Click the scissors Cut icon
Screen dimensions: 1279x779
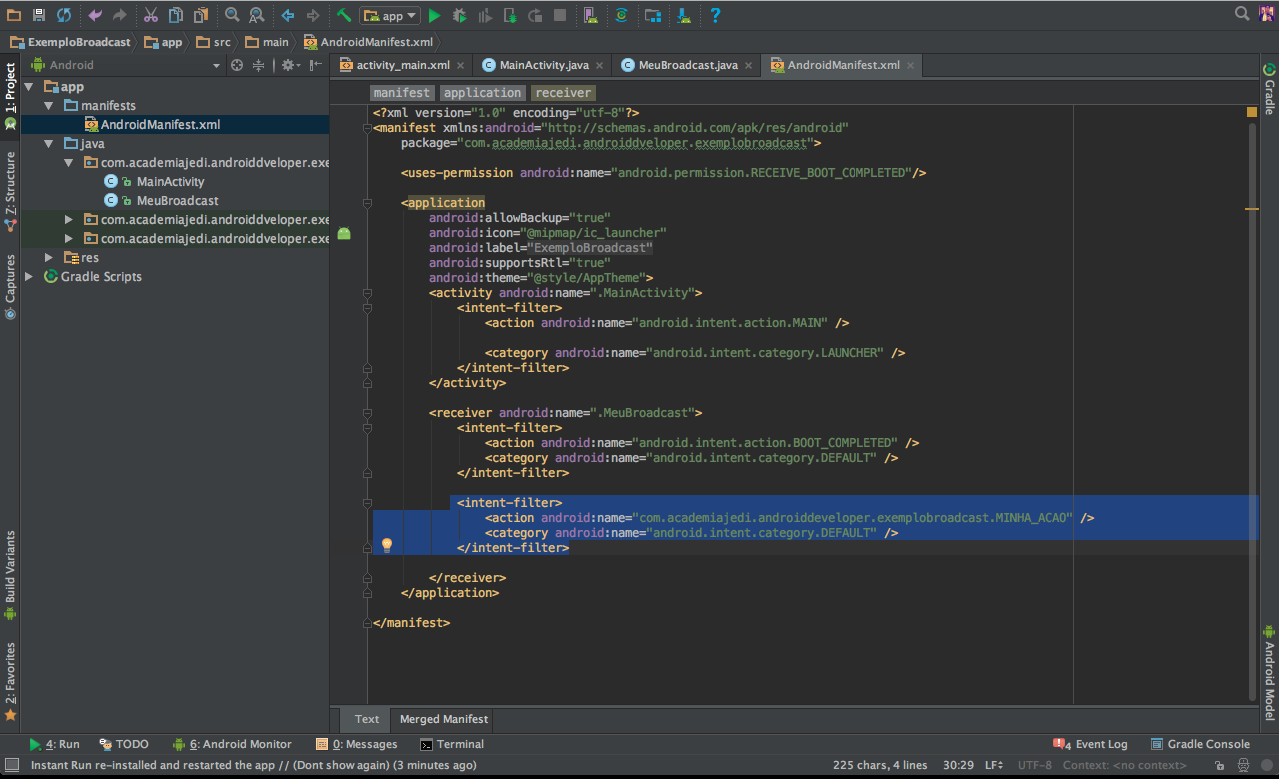click(150, 15)
